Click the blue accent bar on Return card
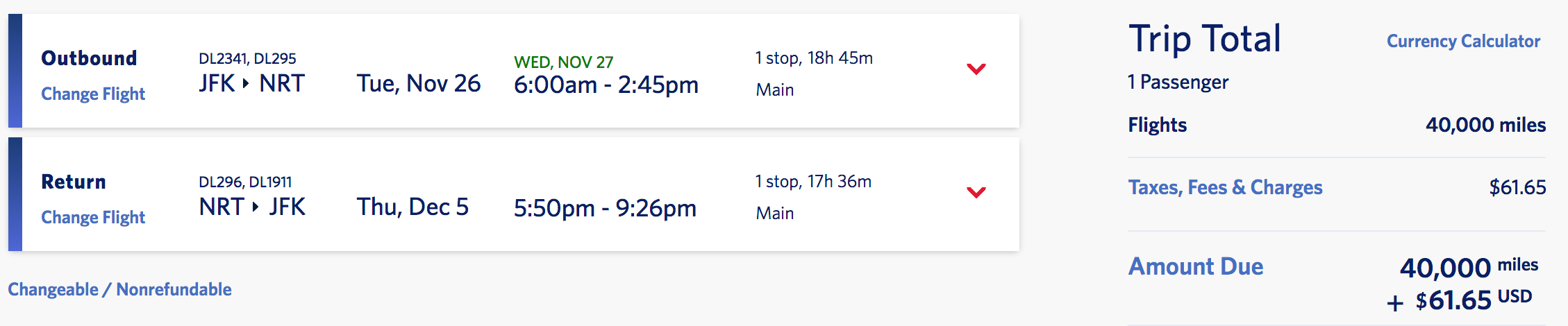The width and height of the screenshot is (1568, 326). click(15, 194)
